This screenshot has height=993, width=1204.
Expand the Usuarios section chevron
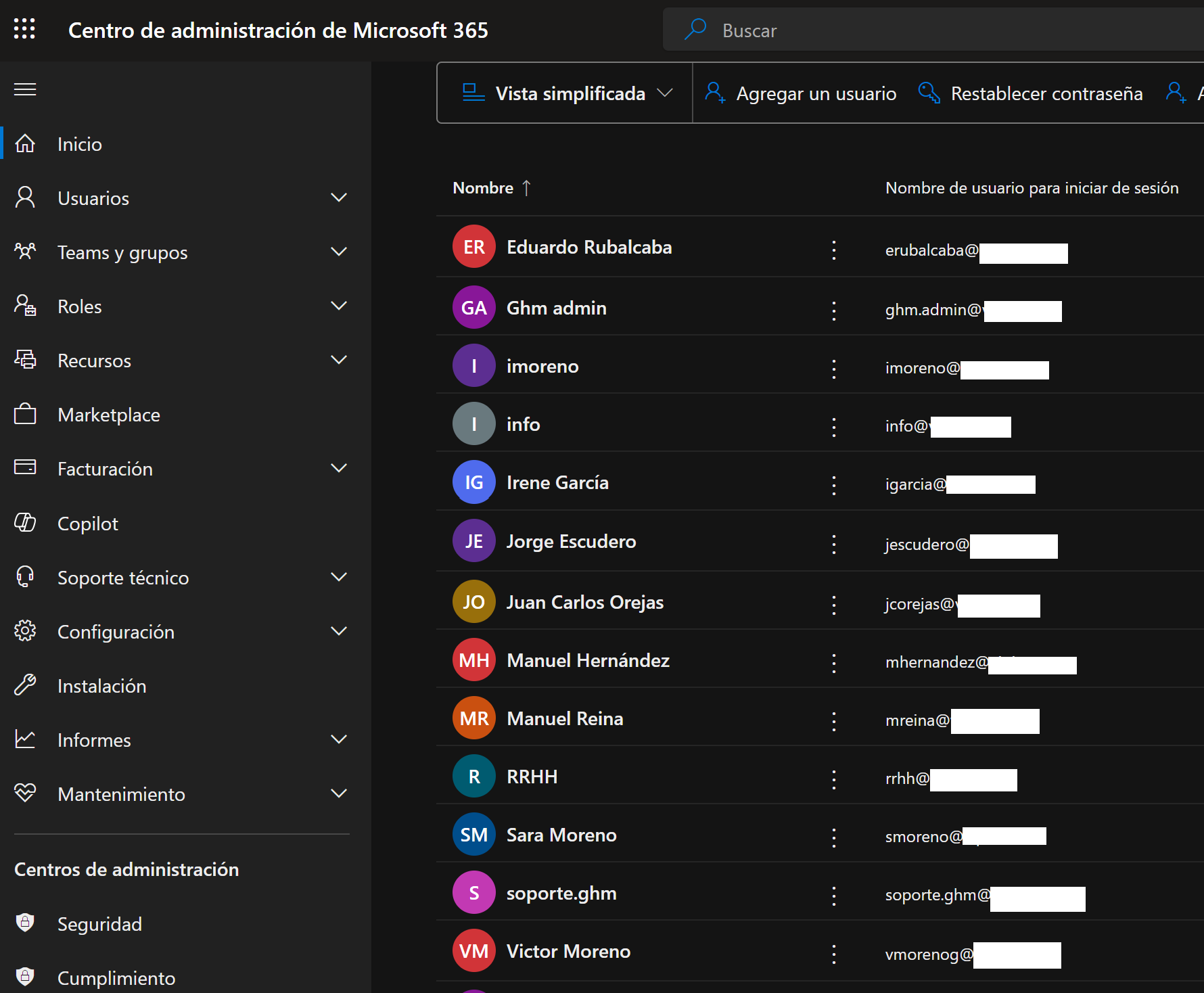pyautogui.click(x=338, y=198)
